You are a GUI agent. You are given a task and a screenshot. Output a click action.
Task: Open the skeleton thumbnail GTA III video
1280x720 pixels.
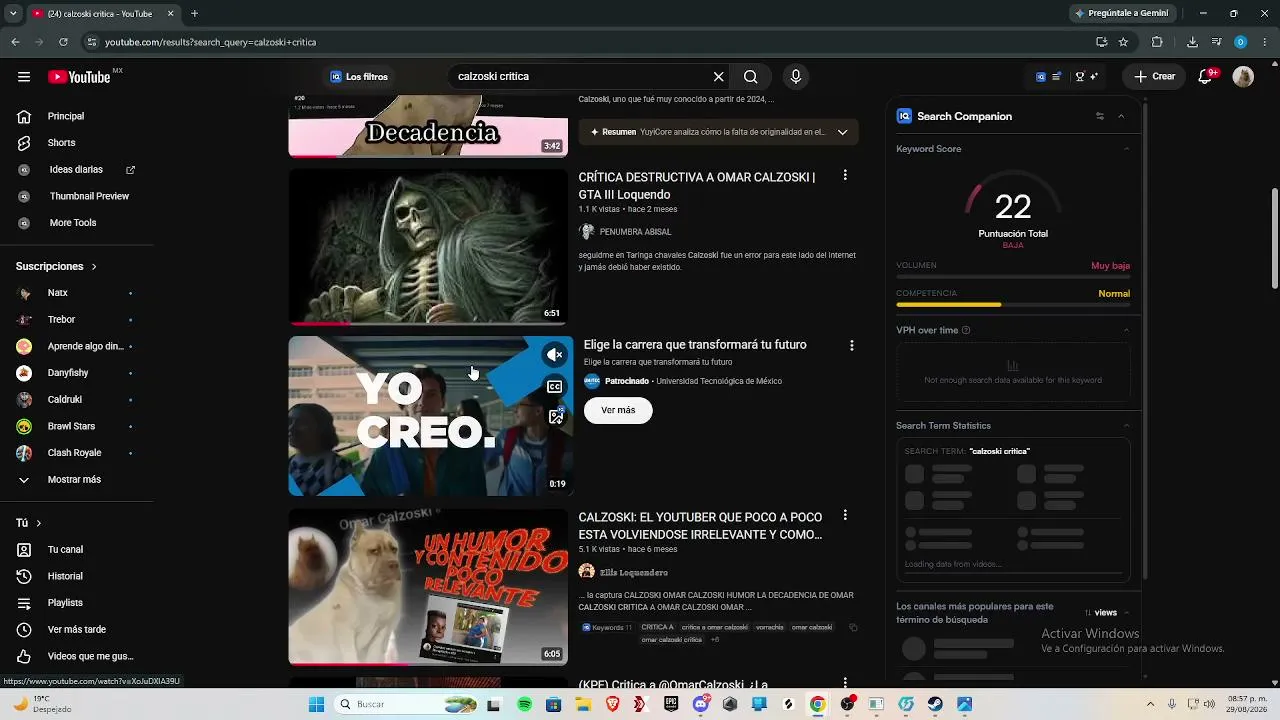click(428, 247)
